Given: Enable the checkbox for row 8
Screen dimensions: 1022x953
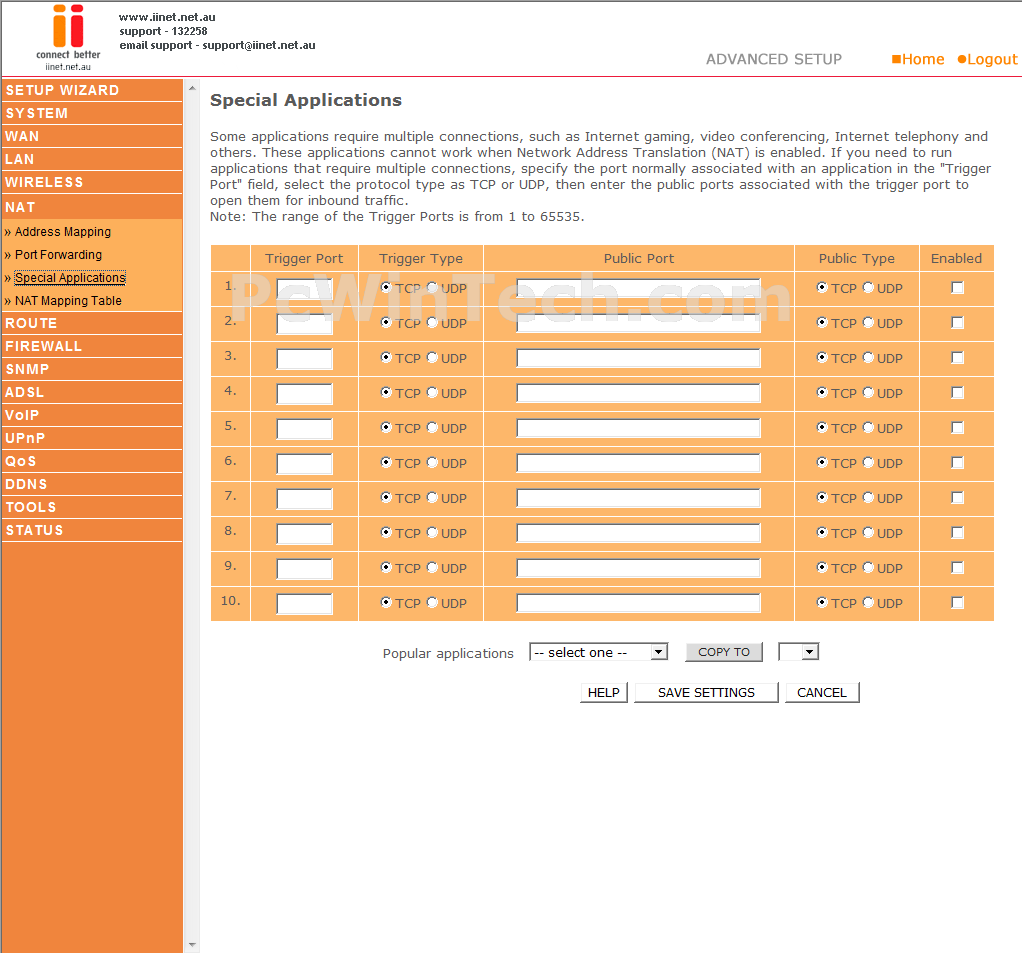Looking at the screenshot, I should point(957,533).
